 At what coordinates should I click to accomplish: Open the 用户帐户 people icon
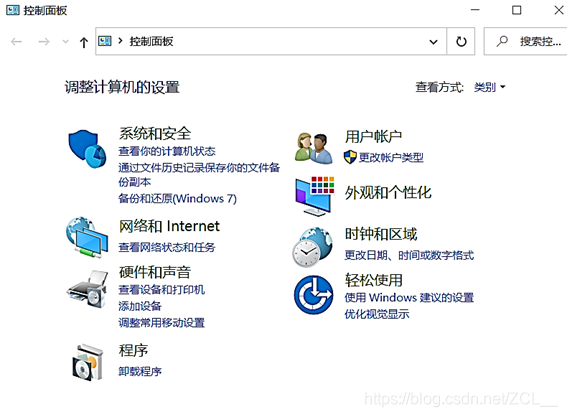point(314,148)
